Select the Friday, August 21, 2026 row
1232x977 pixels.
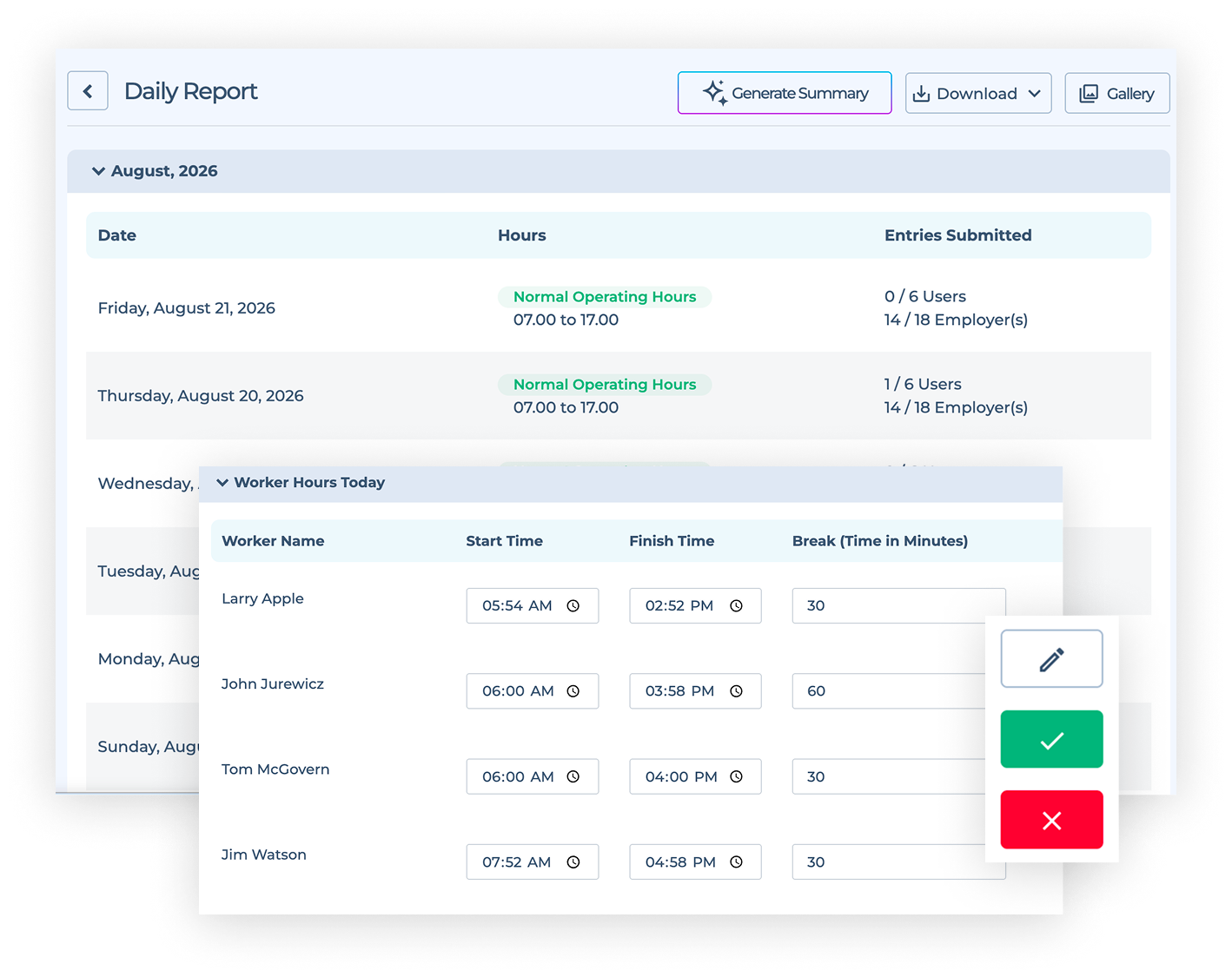tap(619, 308)
